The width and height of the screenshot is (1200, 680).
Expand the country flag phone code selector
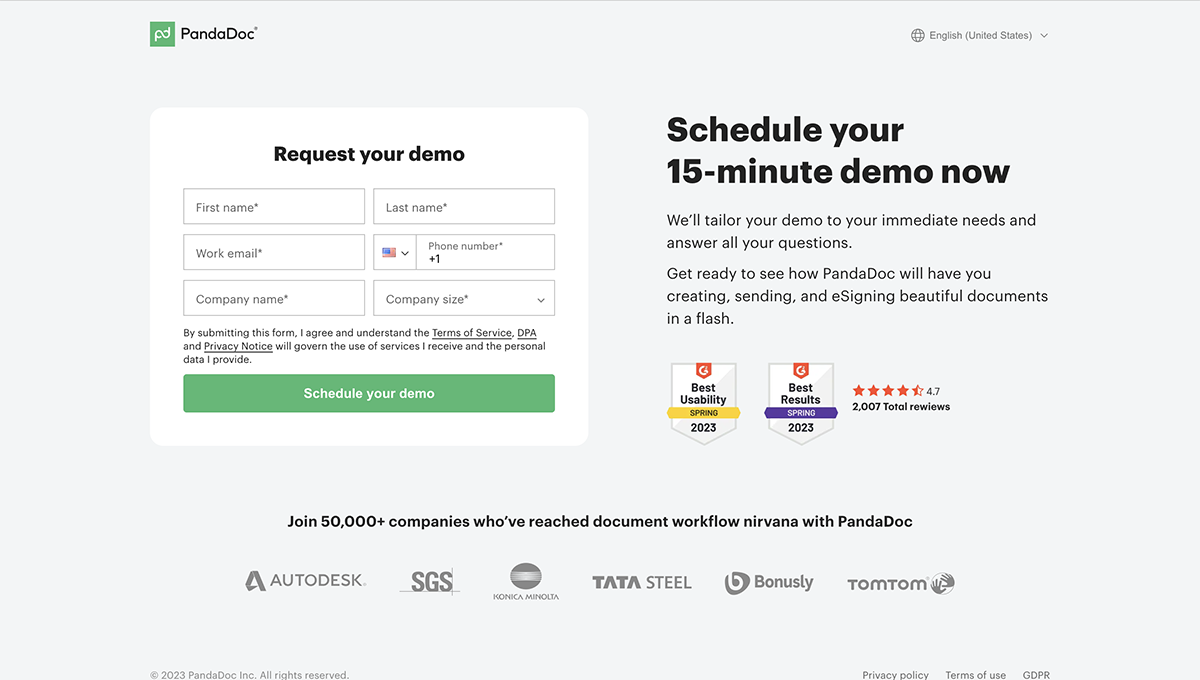(x=395, y=253)
